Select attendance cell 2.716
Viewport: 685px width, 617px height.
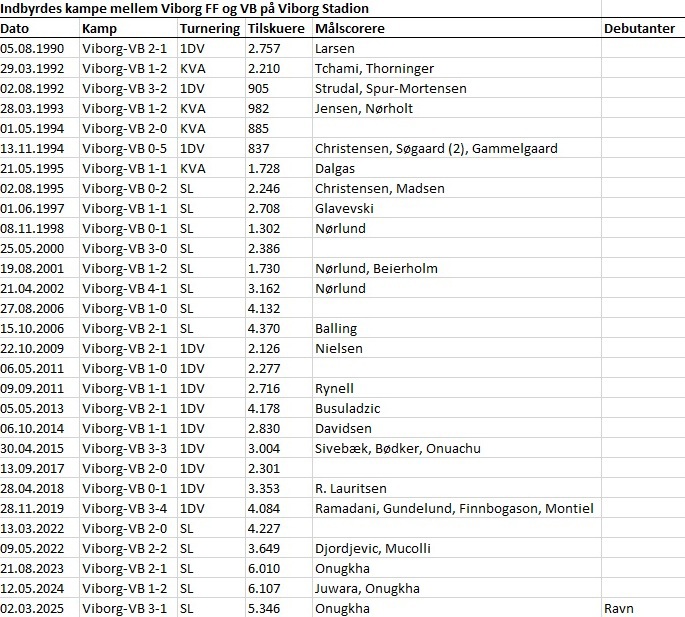[x=264, y=388]
